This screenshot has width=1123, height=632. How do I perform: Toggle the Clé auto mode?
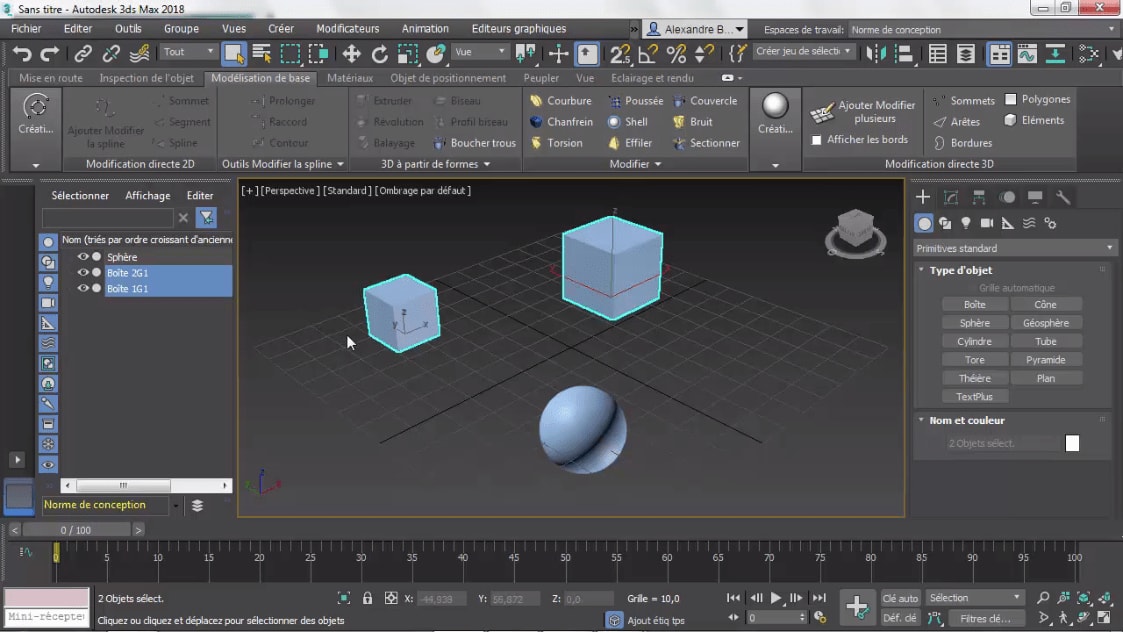(x=900, y=598)
